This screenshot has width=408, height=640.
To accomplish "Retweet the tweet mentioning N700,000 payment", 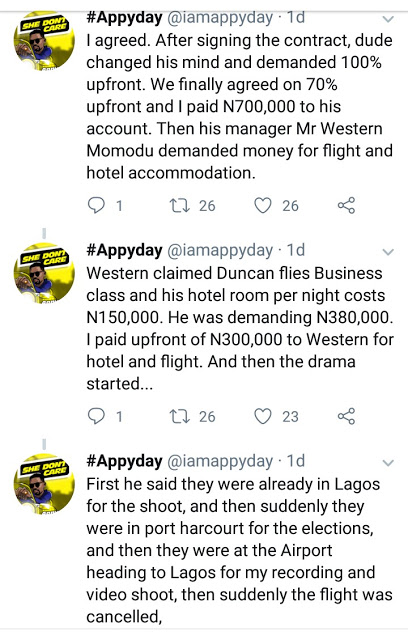I will (180, 205).
